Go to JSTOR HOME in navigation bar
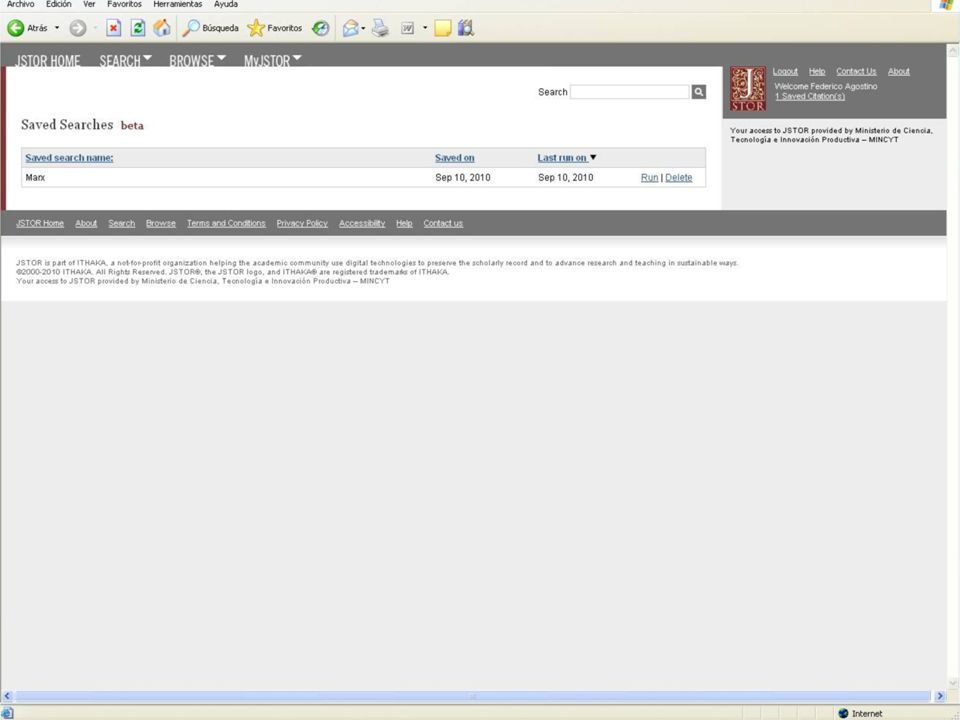Viewport: 960px width, 720px height. click(x=48, y=61)
